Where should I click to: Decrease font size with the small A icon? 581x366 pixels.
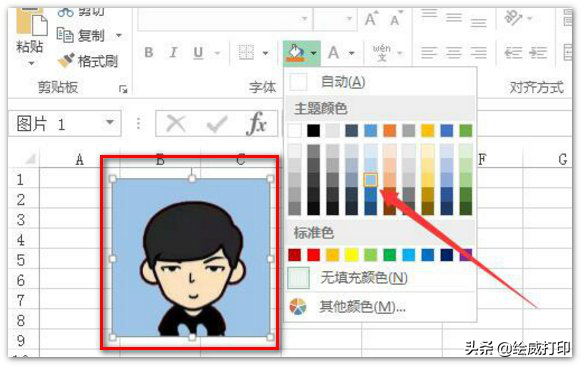tap(395, 19)
